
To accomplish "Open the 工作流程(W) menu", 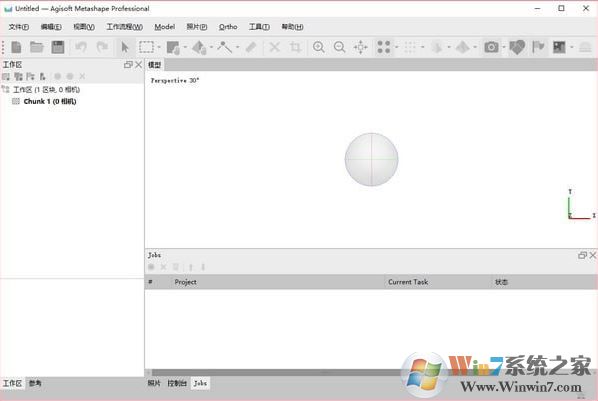I will coord(124,27).
